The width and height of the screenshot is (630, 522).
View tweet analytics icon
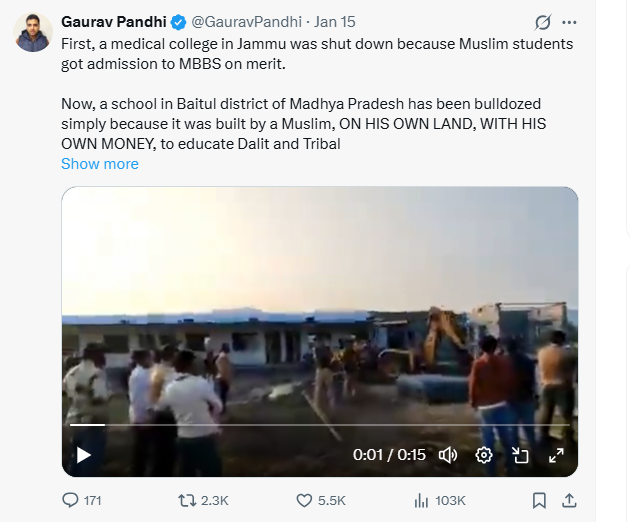pyautogui.click(x=421, y=500)
